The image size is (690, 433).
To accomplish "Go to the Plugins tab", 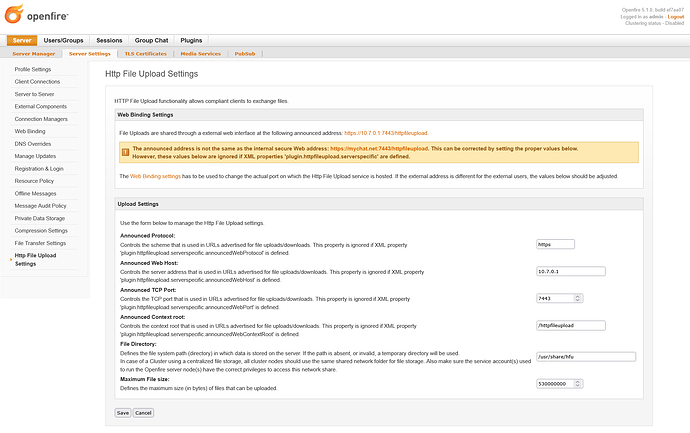I will pyautogui.click(x=191, y=40).
